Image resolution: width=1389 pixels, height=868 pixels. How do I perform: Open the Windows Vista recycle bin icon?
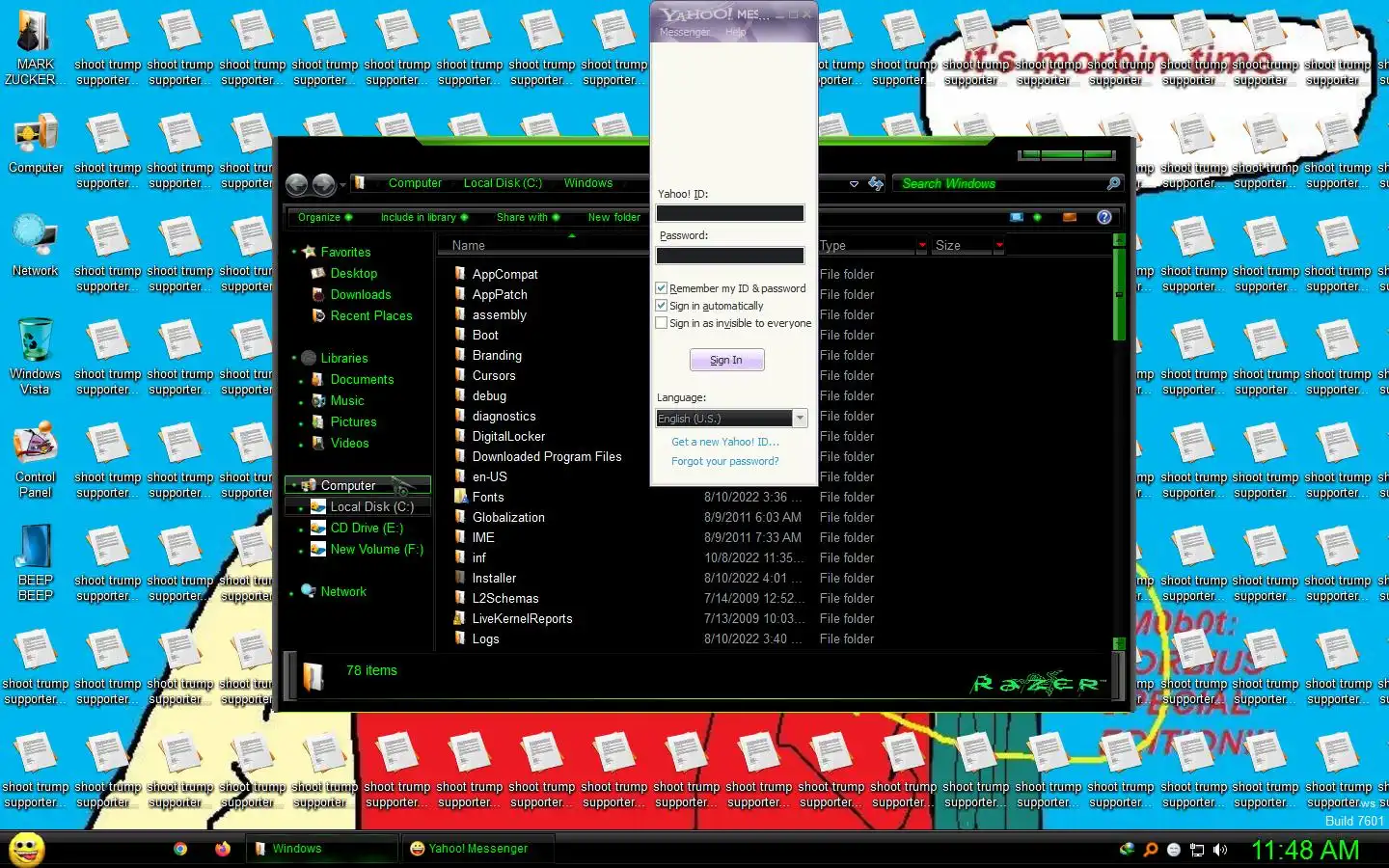[x=35, y=356]
